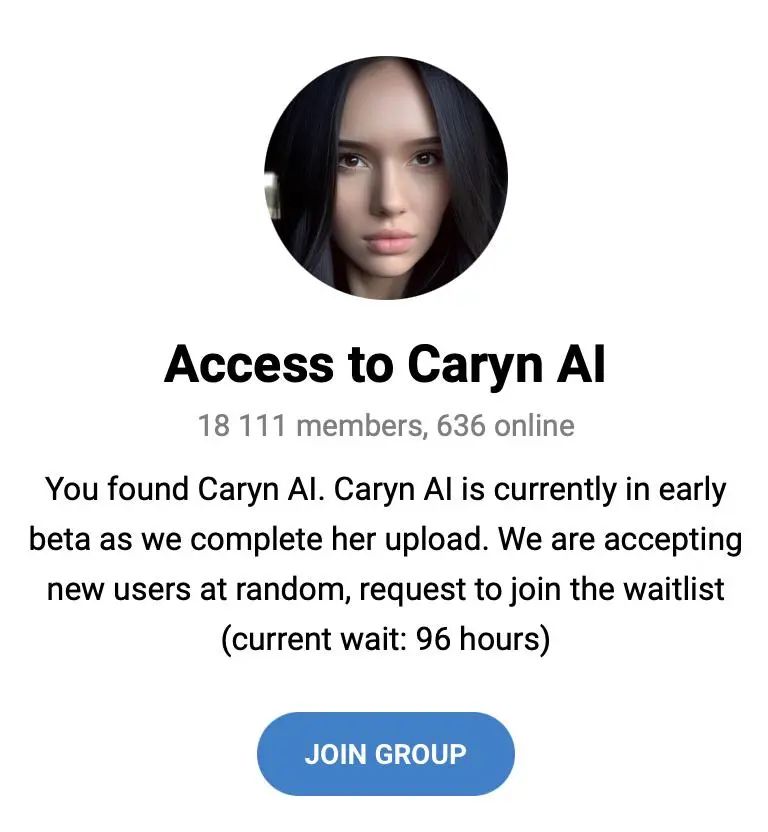The width and height of the screenshot is (768, 832).
Task: Click the '636 online' status text
Action: point(505,426)
